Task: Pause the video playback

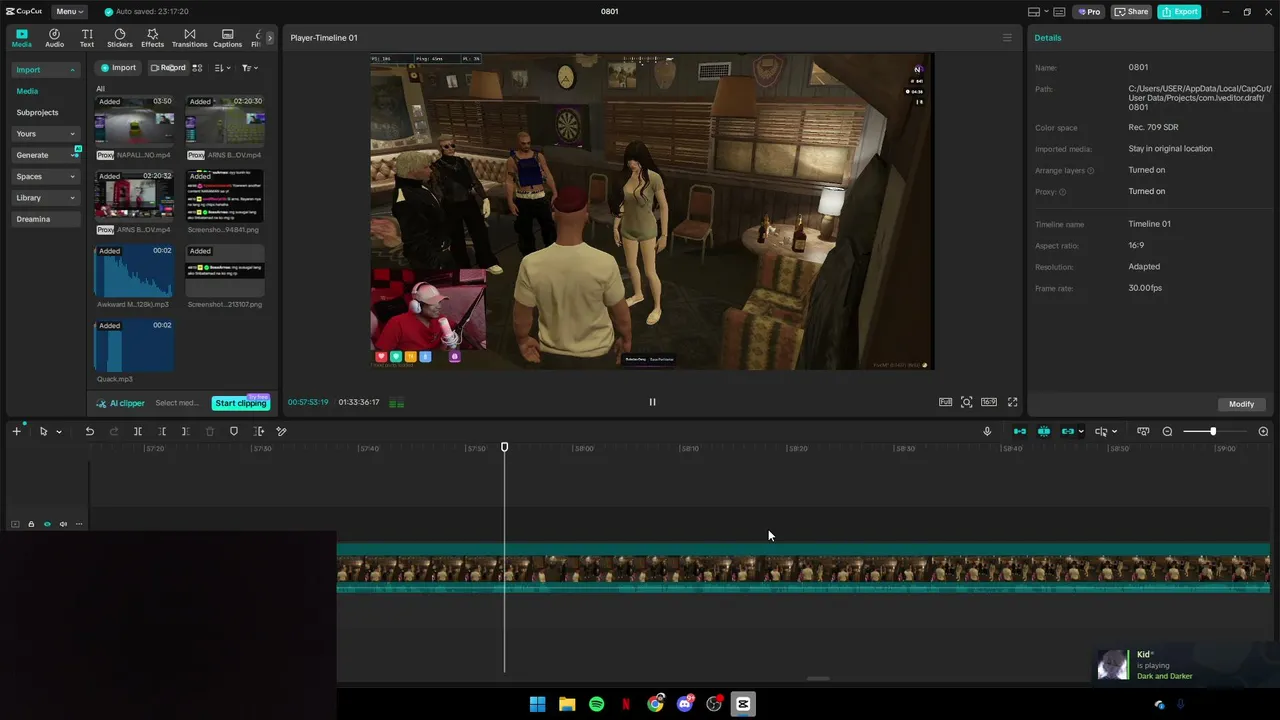Action: point(652,402)
